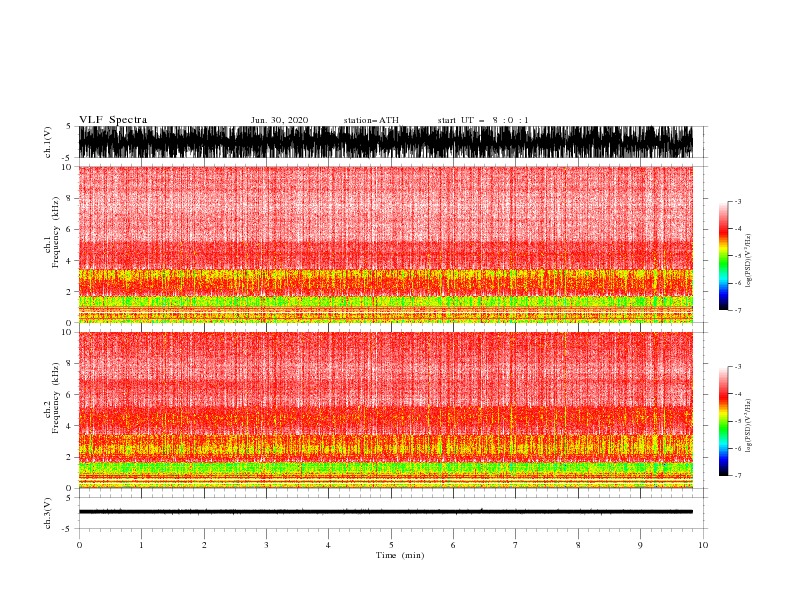The image size is (792, 612).
Task: Click the "station=ATH" label
Action: (x=371, y=120)
